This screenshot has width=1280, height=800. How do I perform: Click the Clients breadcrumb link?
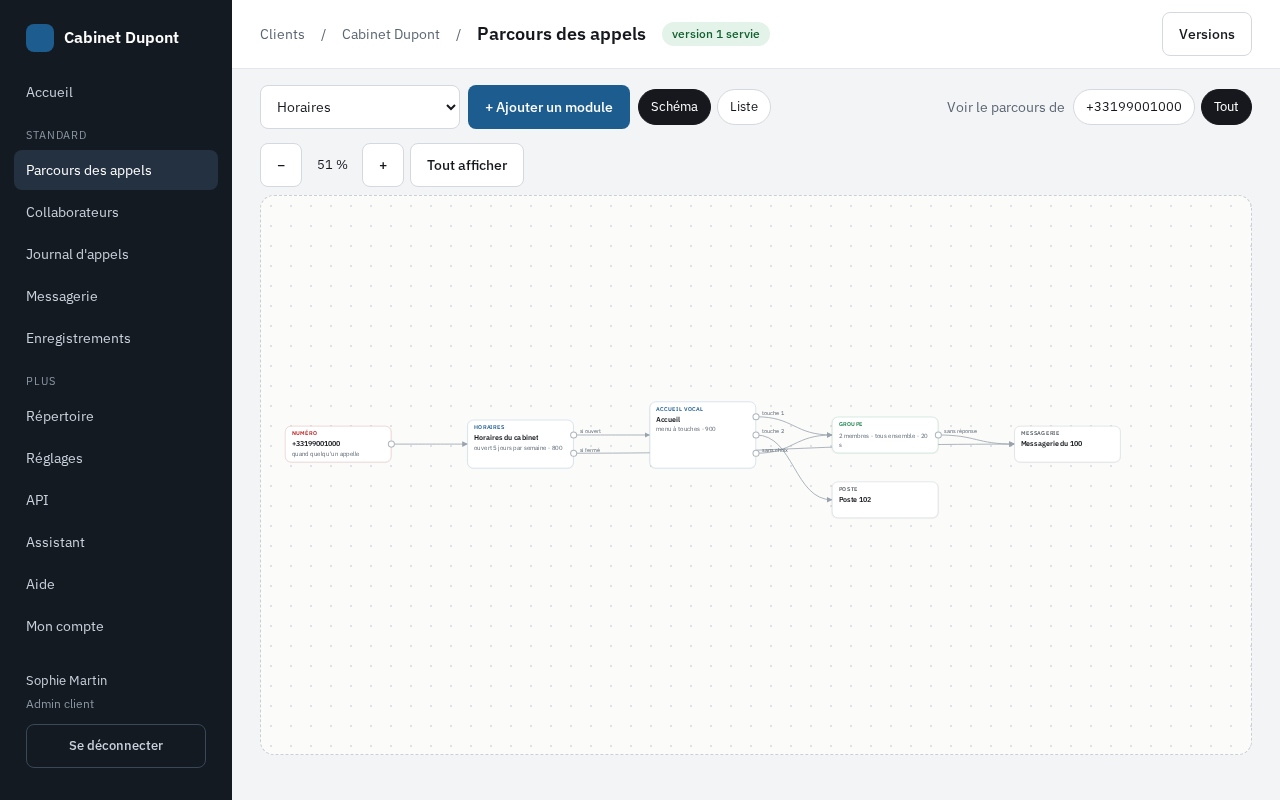coord(282,34)
